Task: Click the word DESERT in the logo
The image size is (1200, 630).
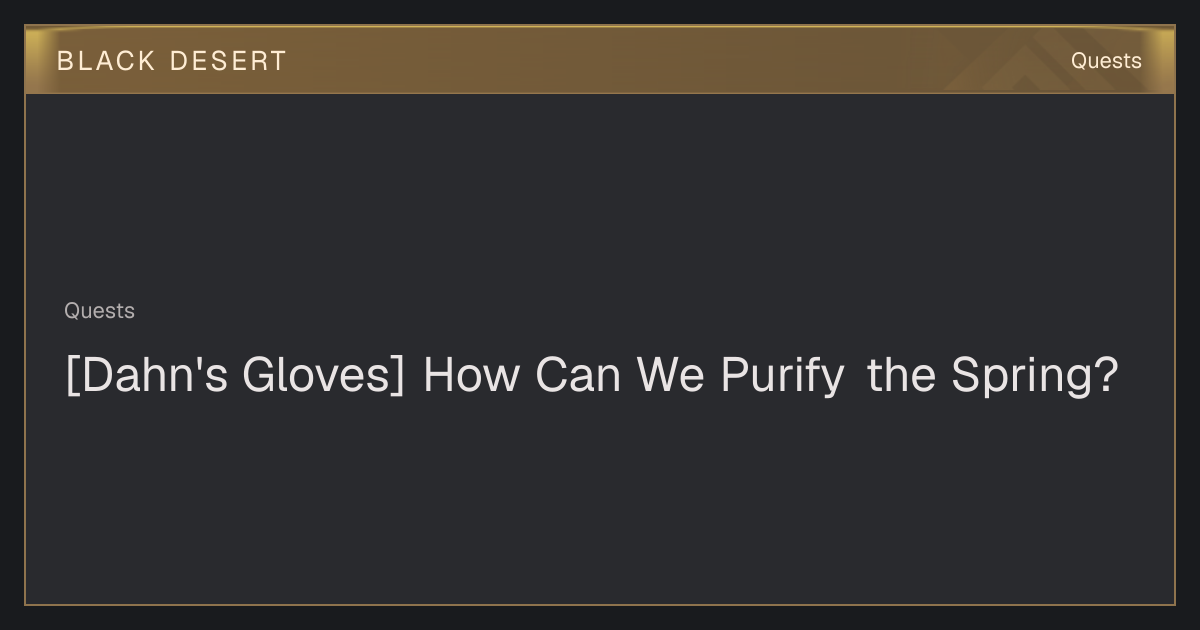Action: coord(228,61)
